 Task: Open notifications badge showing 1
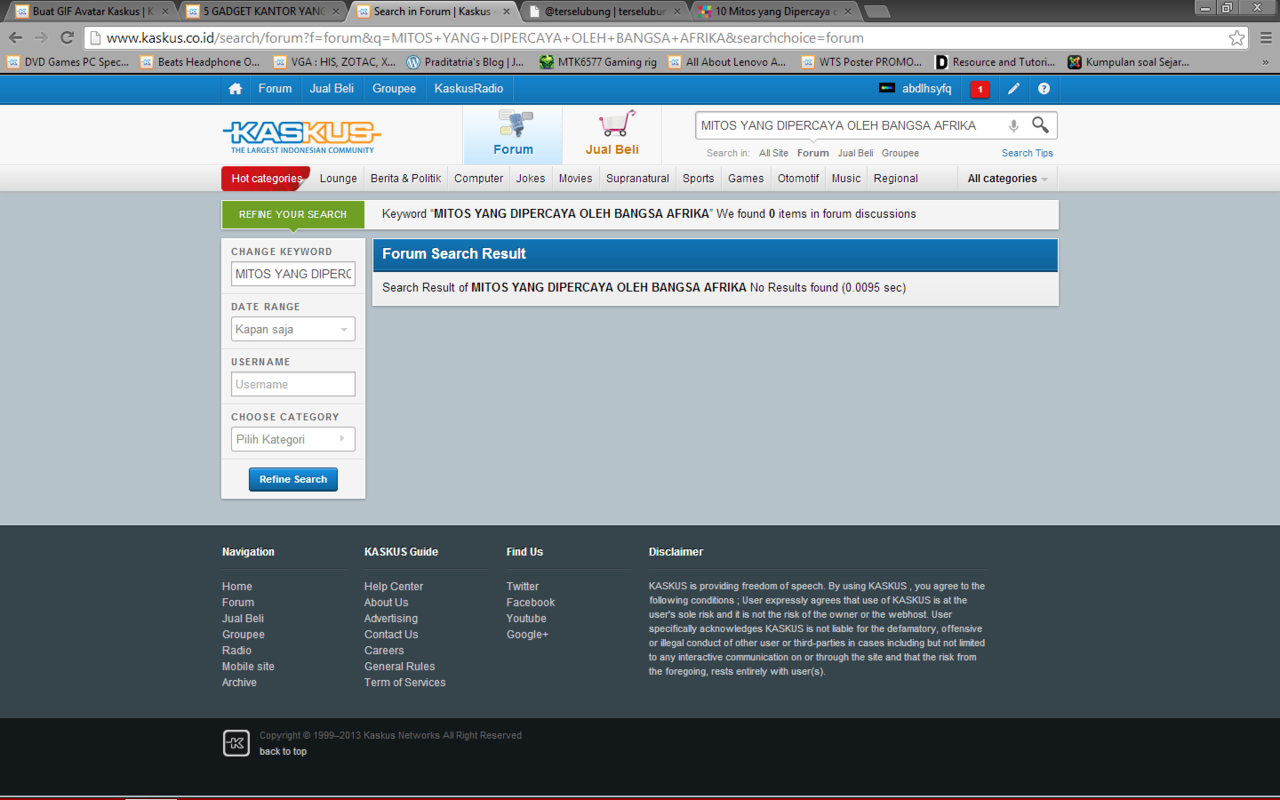click(980, 89)
